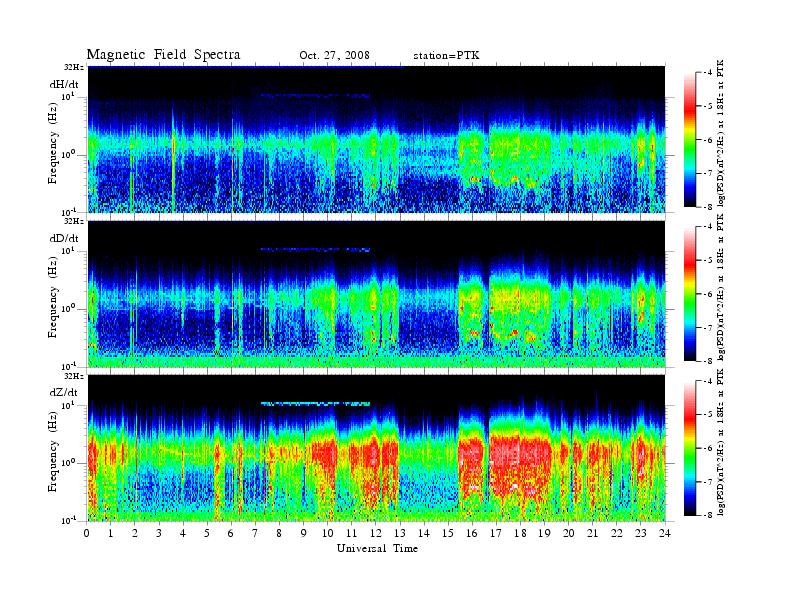Image resolution: width=792 pixels, height=612 pixels.
Task: Click hour 12 on the time axis
Action: click(375, 533)
